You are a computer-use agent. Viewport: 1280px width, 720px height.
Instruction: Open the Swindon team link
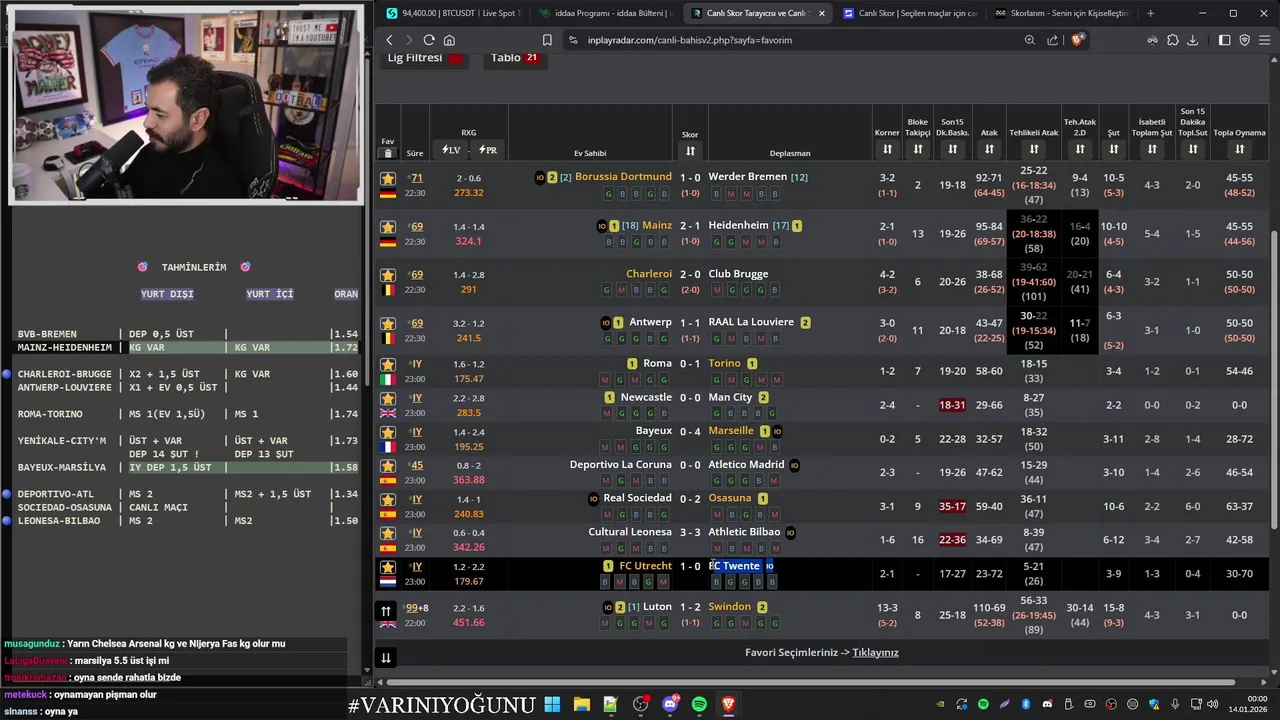tap(729, 607)
